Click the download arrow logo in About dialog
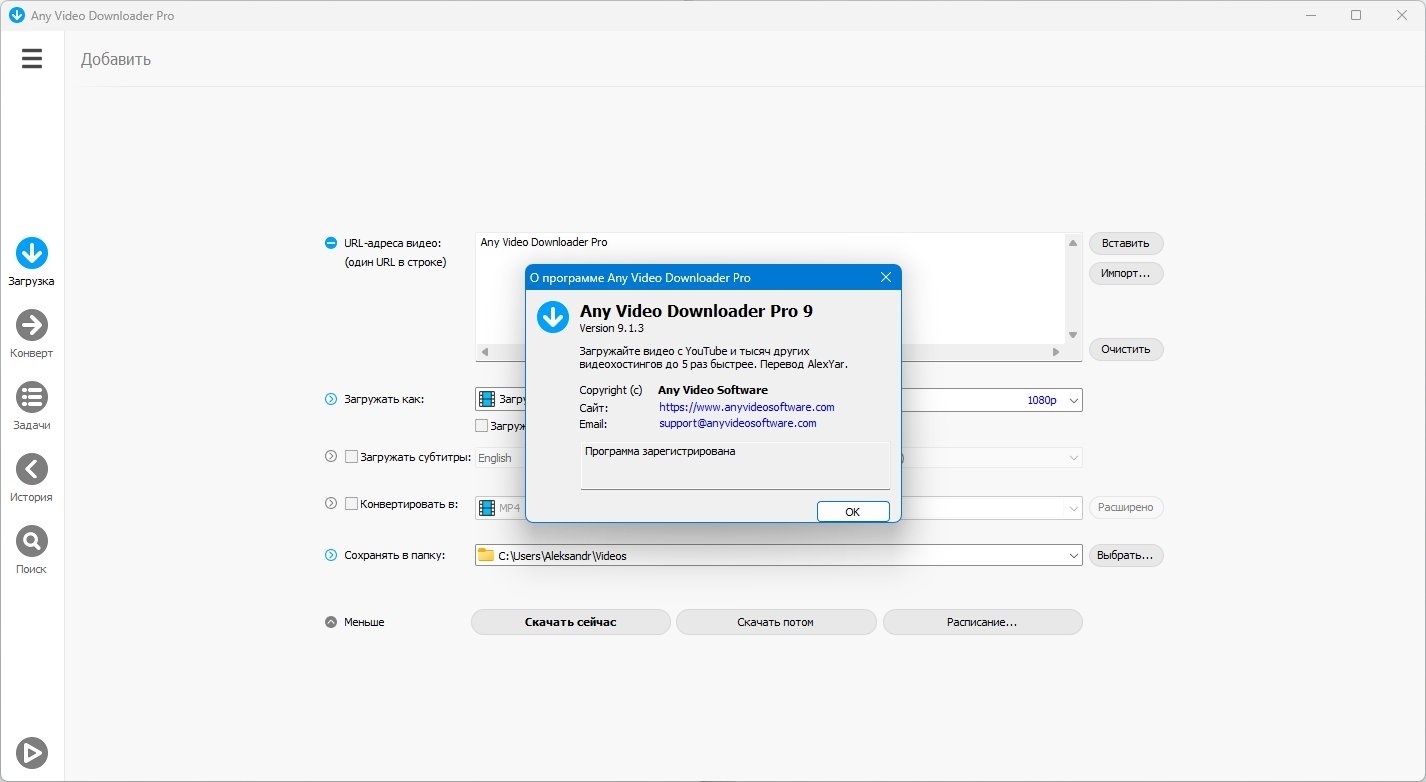Screen dimensions: 1426x782 pos(553,317)
